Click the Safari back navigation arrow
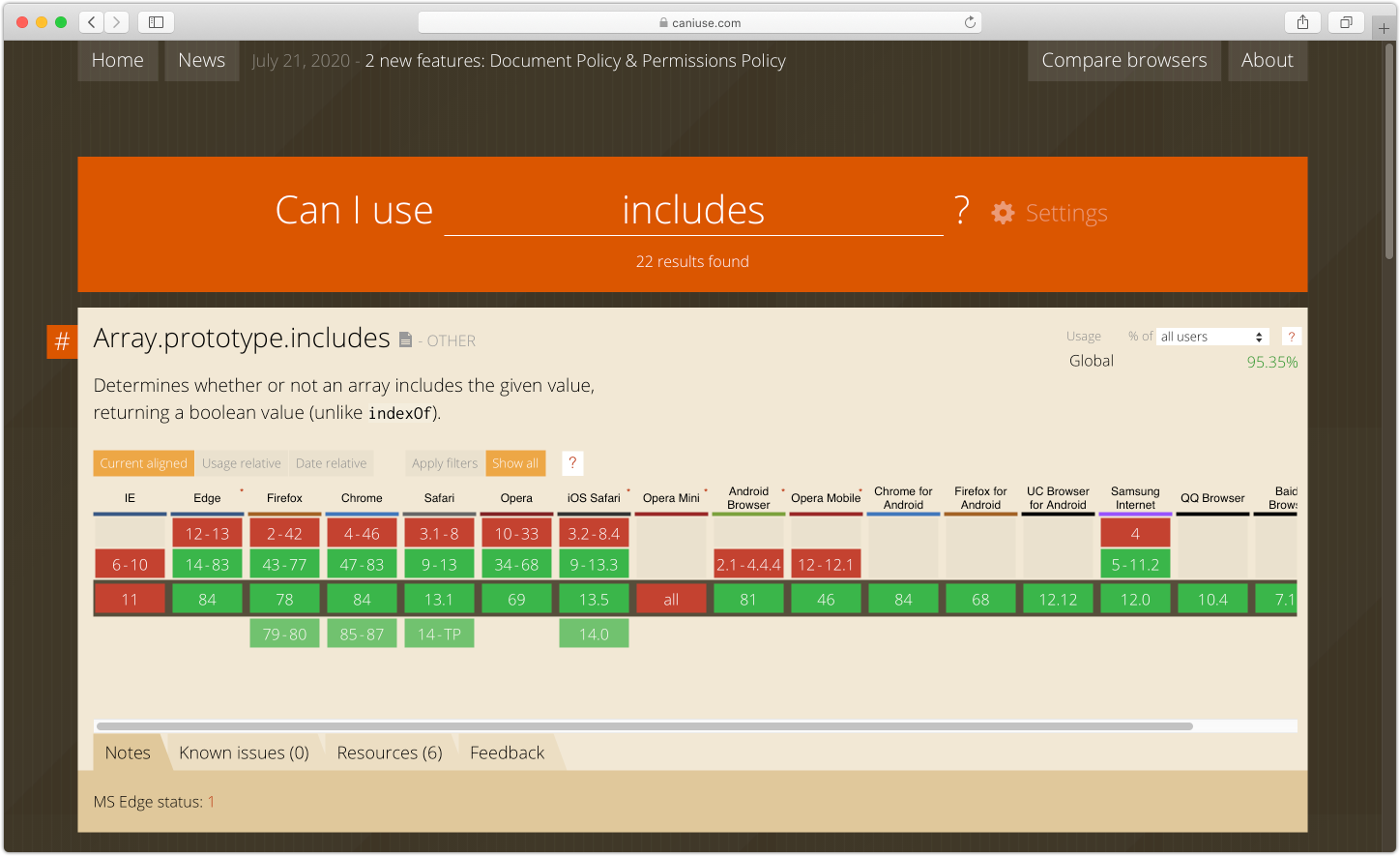1400x856 pixels. (92, 22)
